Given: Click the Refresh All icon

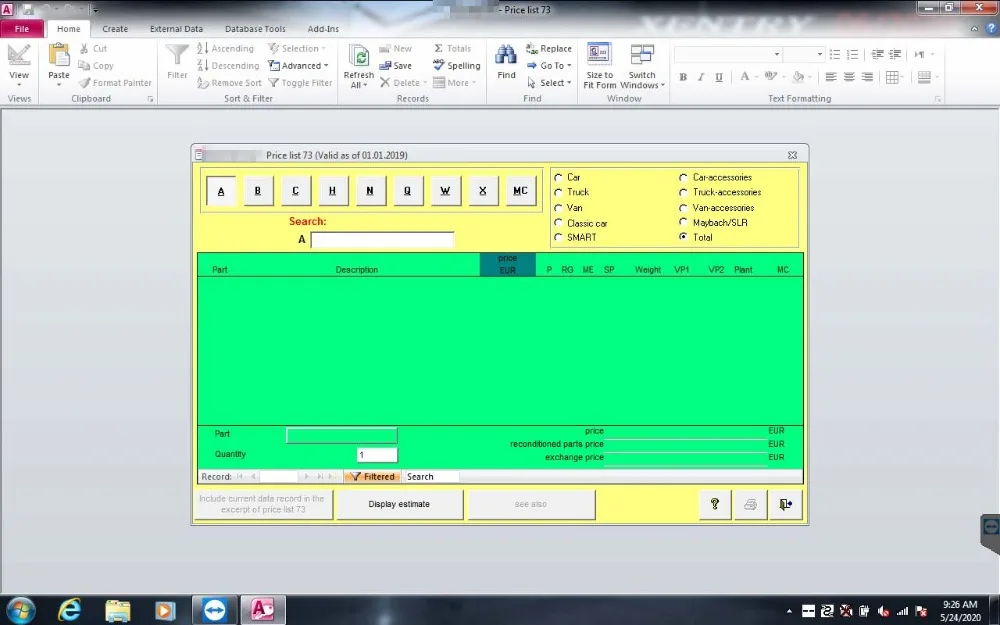Looking at the screenshot, I should (358, 57).
